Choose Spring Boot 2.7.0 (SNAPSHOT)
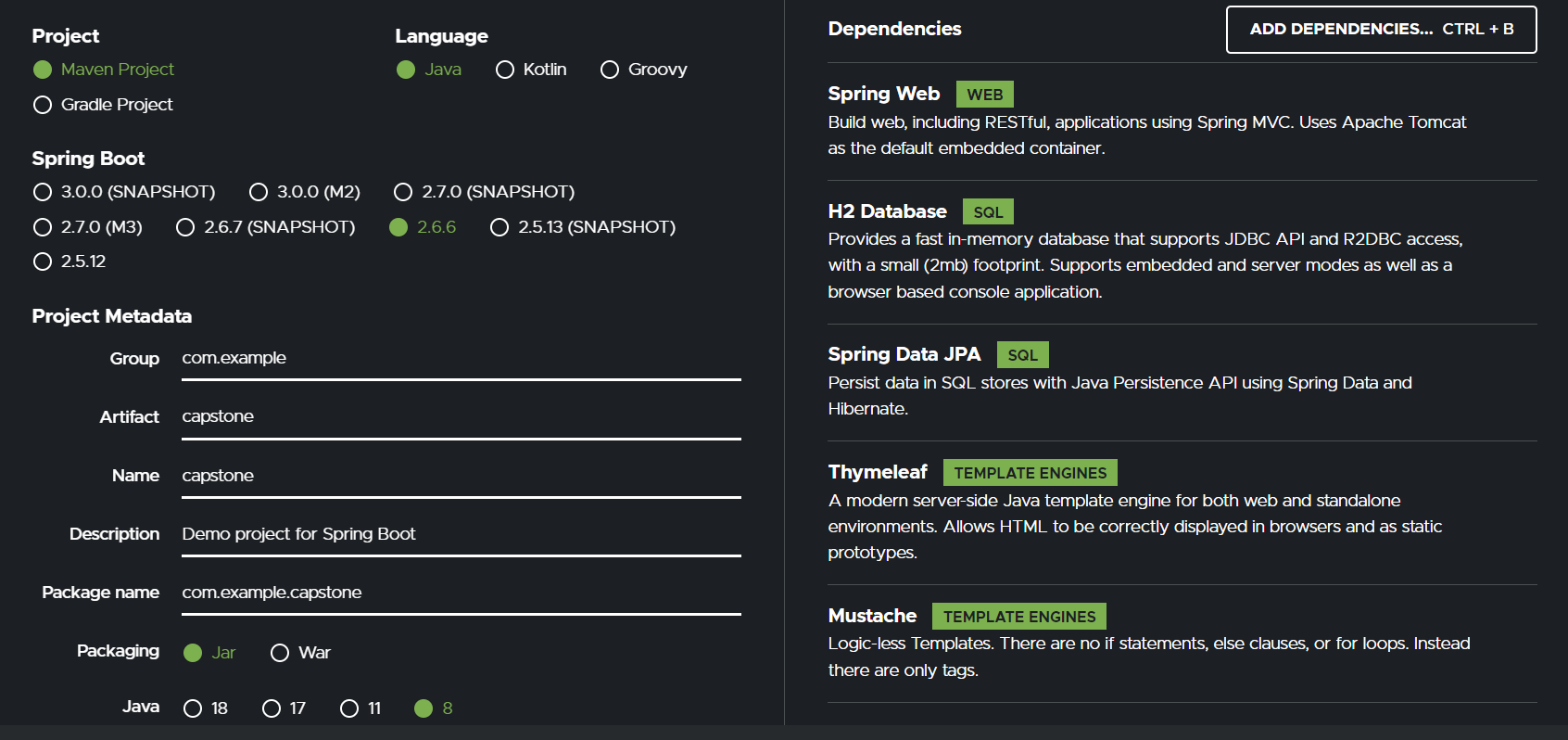Viewport: 1568px width, 740px height. [484, 192]
